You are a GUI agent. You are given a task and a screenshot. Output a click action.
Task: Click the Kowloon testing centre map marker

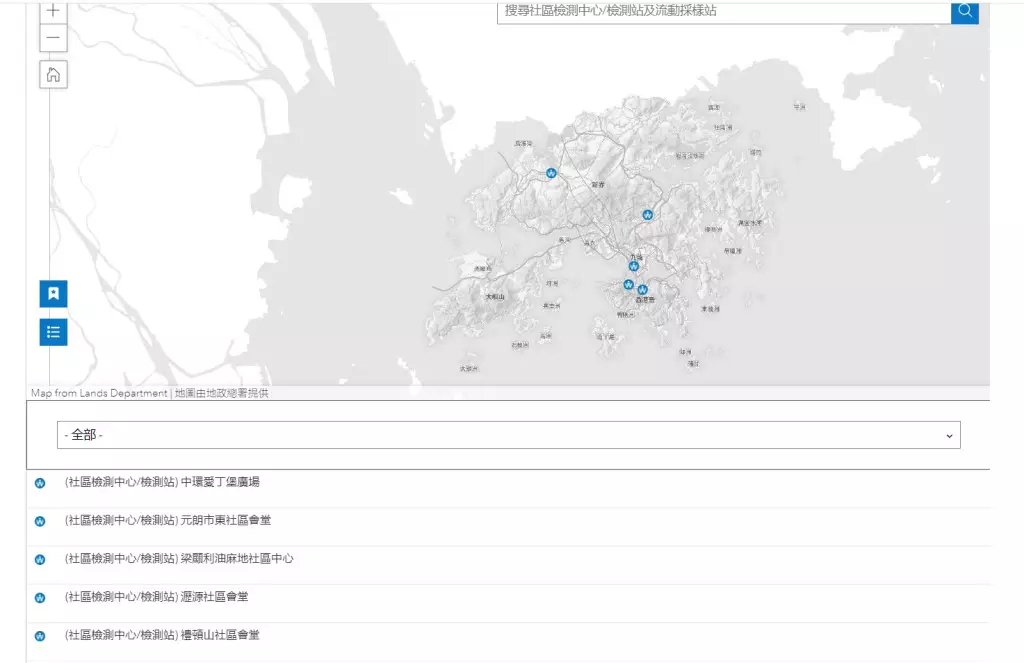tap(633, 266)
